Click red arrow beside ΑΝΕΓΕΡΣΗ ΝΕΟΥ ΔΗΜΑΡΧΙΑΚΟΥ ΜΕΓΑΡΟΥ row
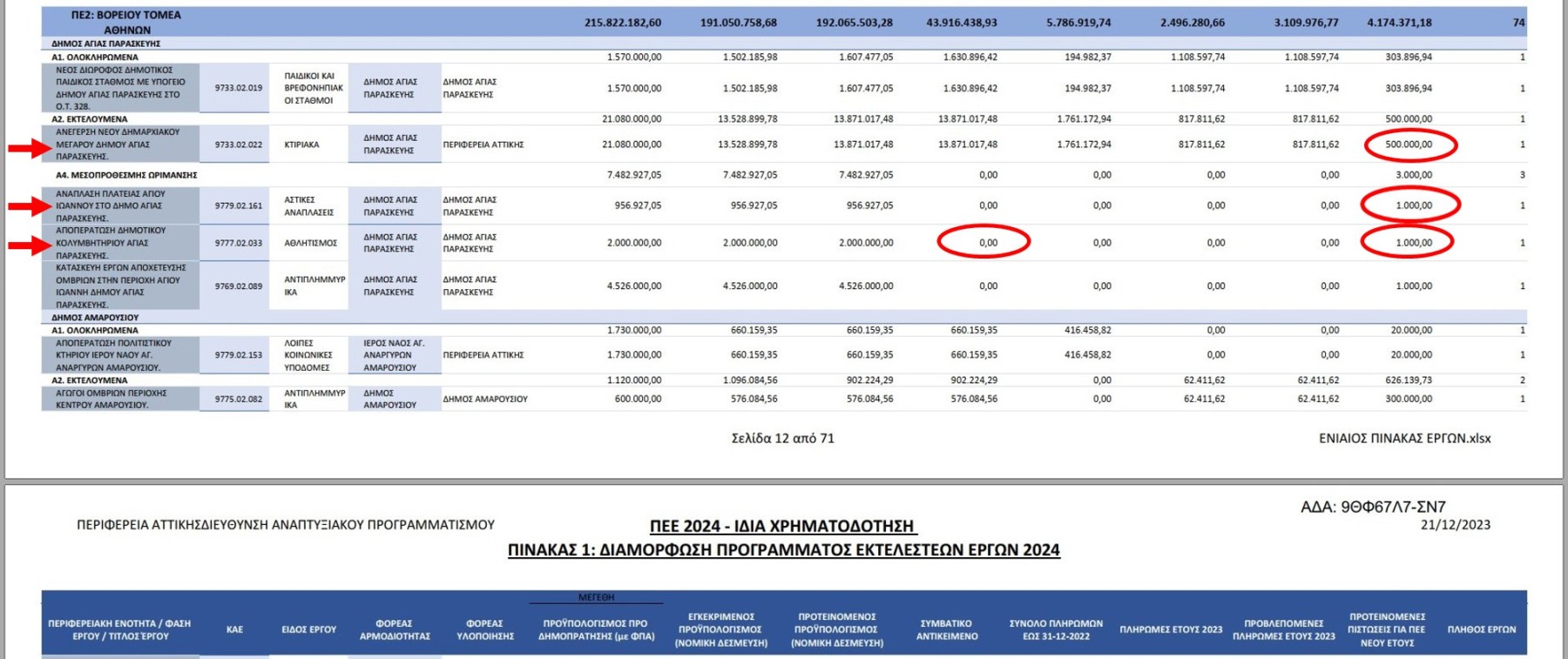This screenshot has height=659, width=1568. pyautogui.click(x=30, y=149)
